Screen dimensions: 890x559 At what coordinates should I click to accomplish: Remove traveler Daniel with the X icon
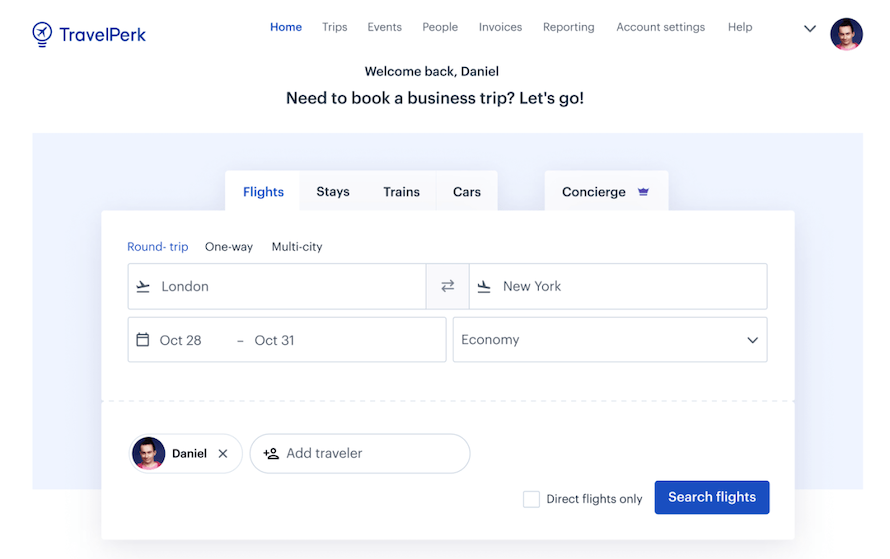(223, 454)
